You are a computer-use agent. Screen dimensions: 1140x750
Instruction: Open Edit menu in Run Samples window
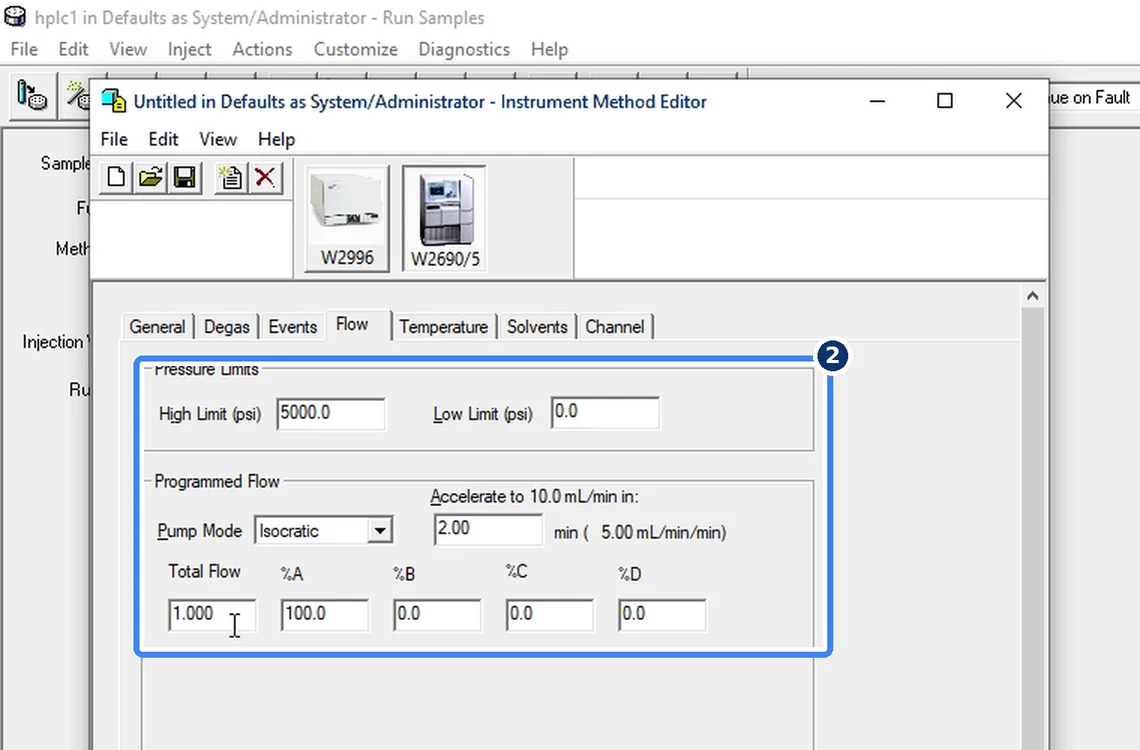[x=73, y=49]
